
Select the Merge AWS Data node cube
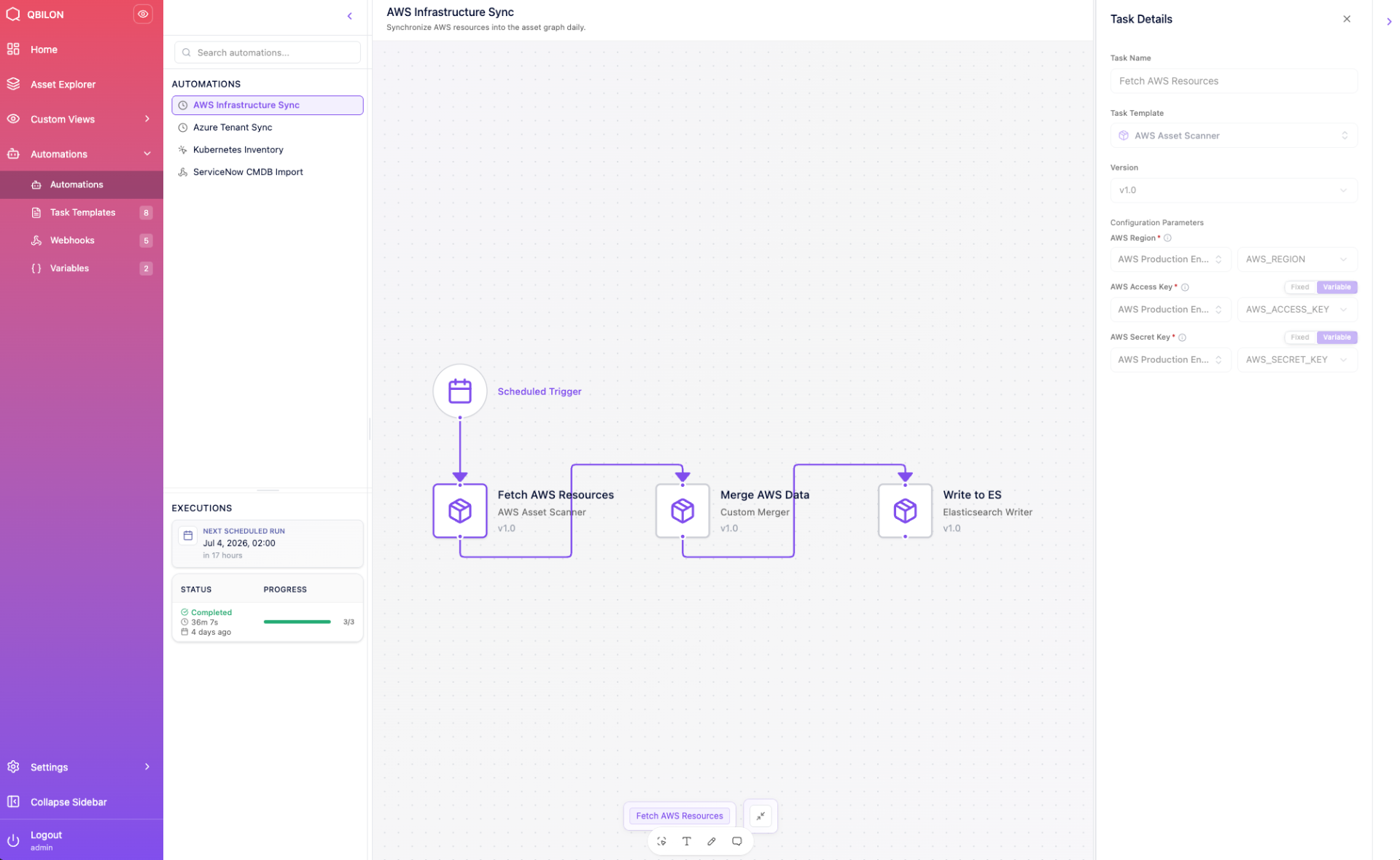point(682,511)
